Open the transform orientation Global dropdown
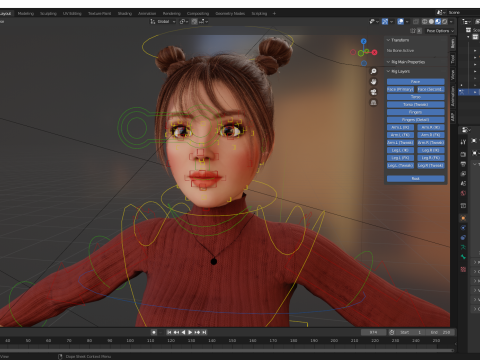The width and height of the screenshot is (480, 360). [163, 22]
